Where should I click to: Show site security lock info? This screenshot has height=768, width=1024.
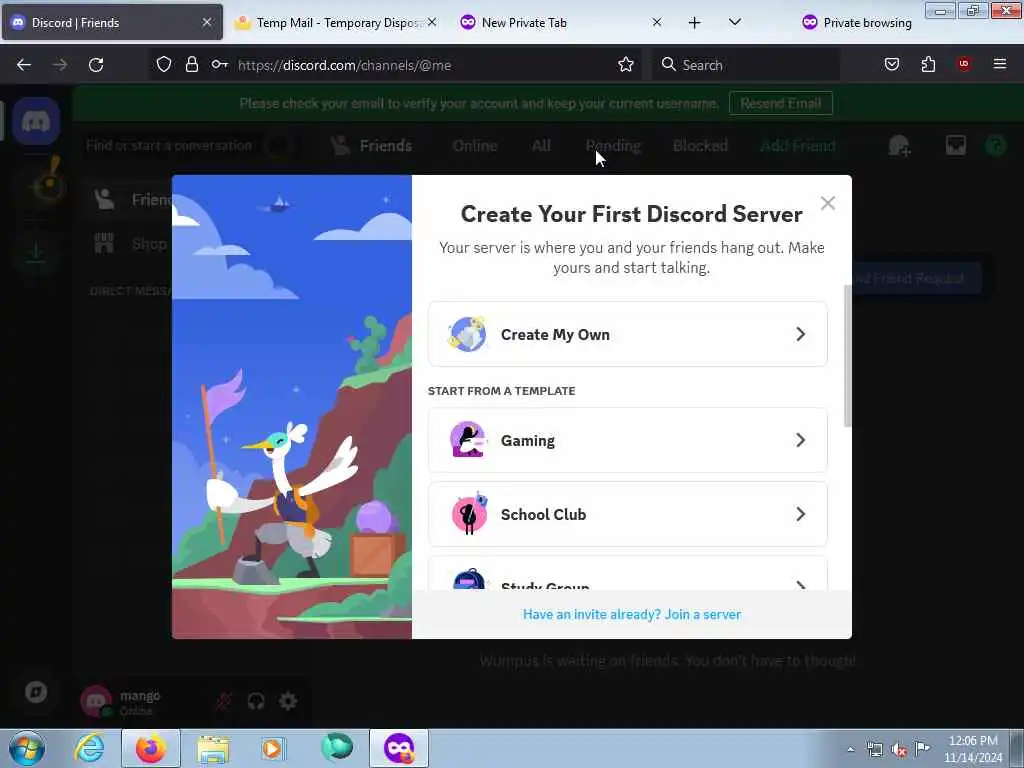(191, 64)
